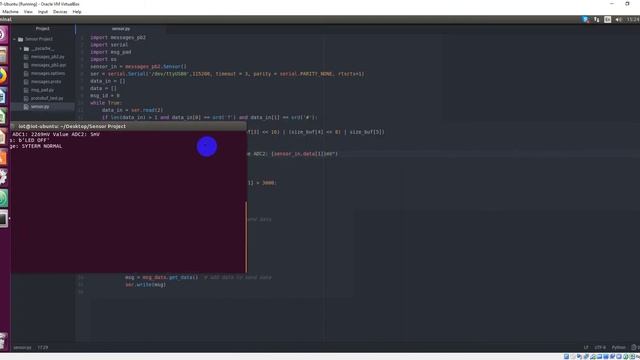This screenshot has width=640, height=360.
Task: Click the serial.Serial port configuration line
Action: click(227, 74)
